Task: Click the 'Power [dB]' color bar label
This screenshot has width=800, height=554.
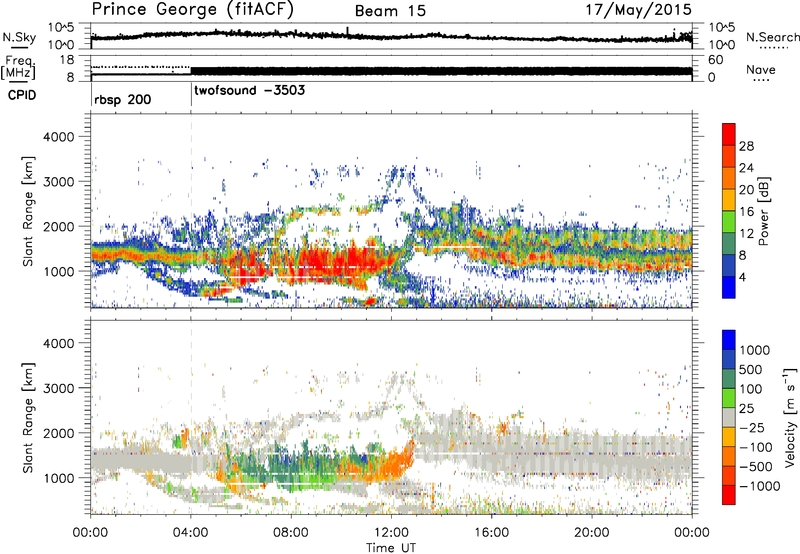Action: click(x=763, y=211)
